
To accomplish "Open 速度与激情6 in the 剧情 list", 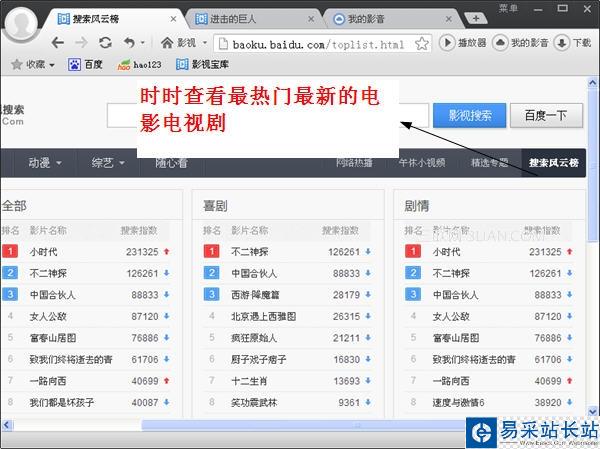I will [x=458, y=402].
